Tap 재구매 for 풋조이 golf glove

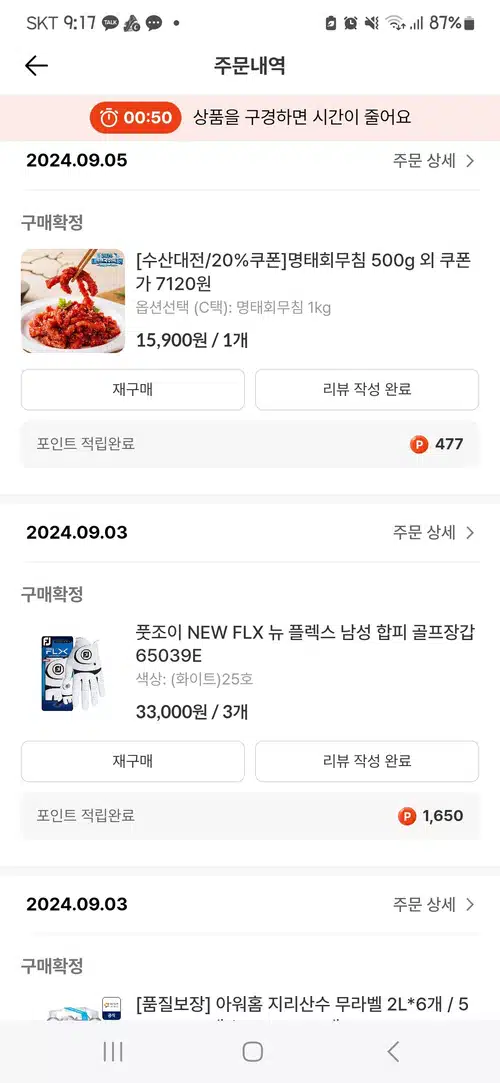133,761
